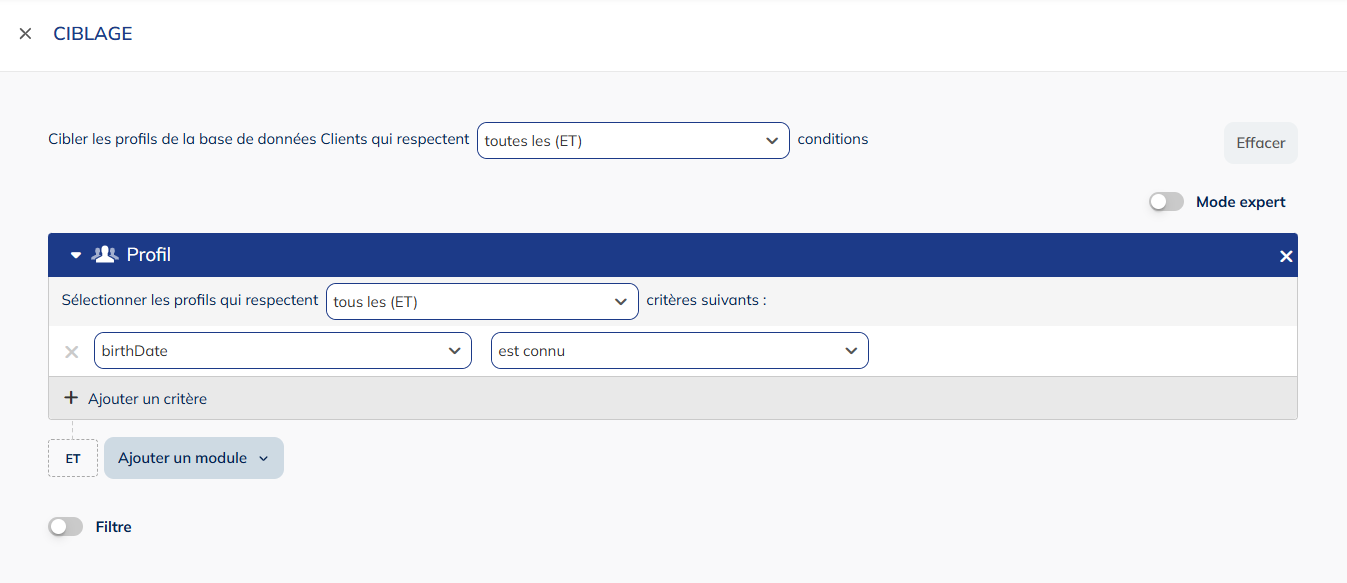Click the plus icon for adding a criterion
This screenshot has height=583, width=1347.
pyautogui.click(x=71, y=398)
